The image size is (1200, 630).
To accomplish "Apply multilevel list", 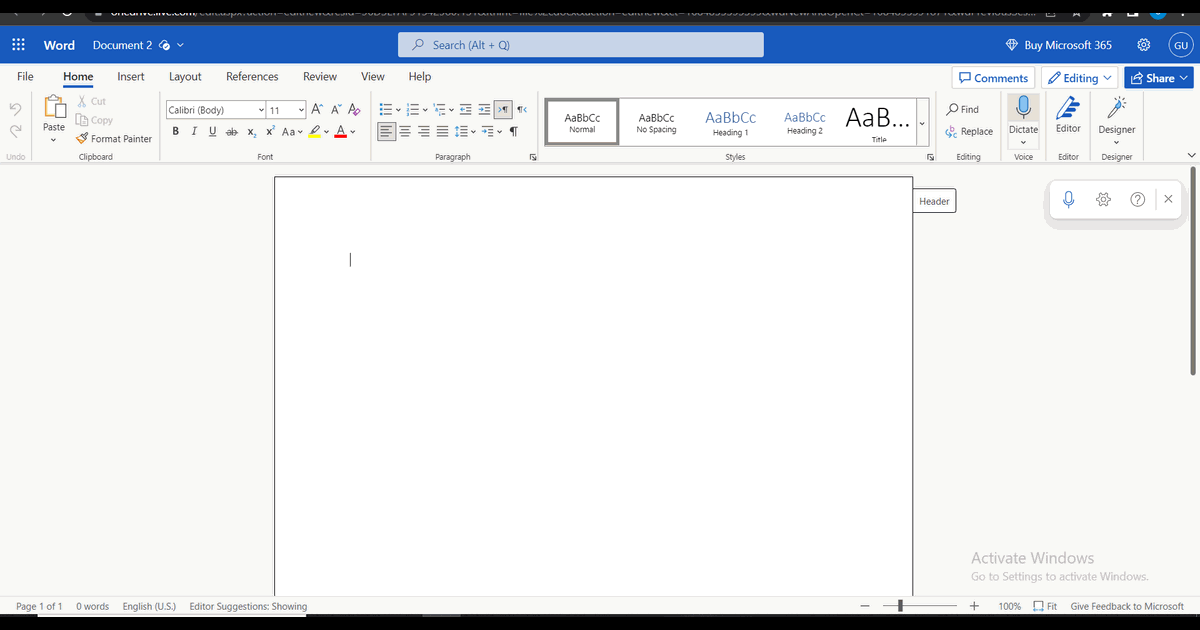I will click(439, 109).
